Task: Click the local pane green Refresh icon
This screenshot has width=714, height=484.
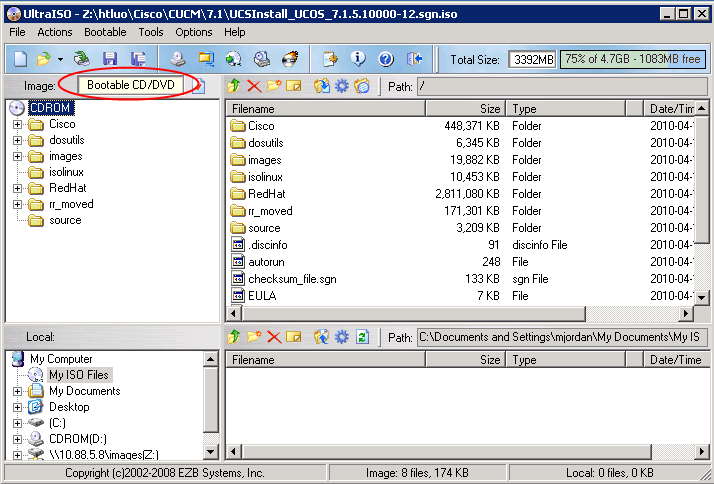Action: pyautogui.click(x=362, y=337)
